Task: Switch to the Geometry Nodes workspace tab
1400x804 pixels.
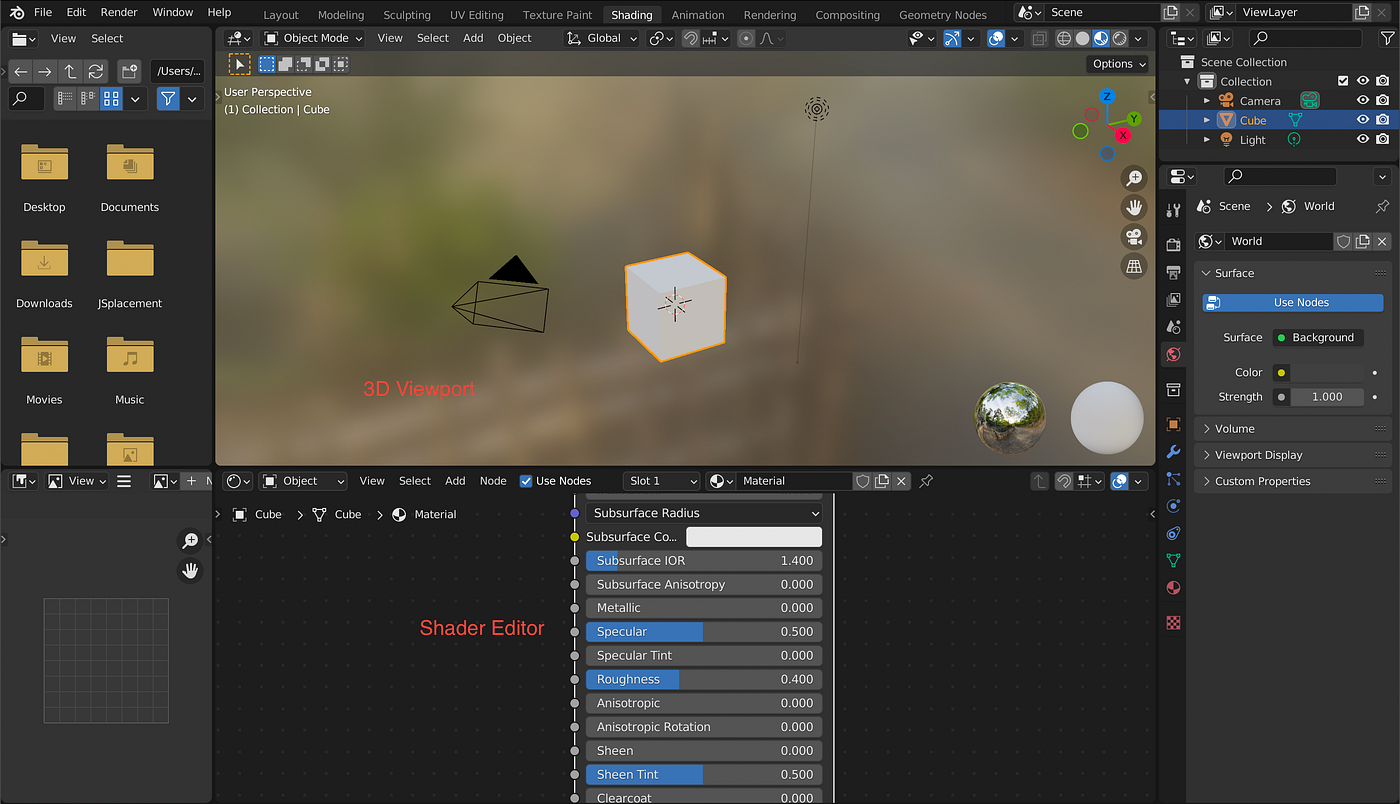Action: pos(942,14)
